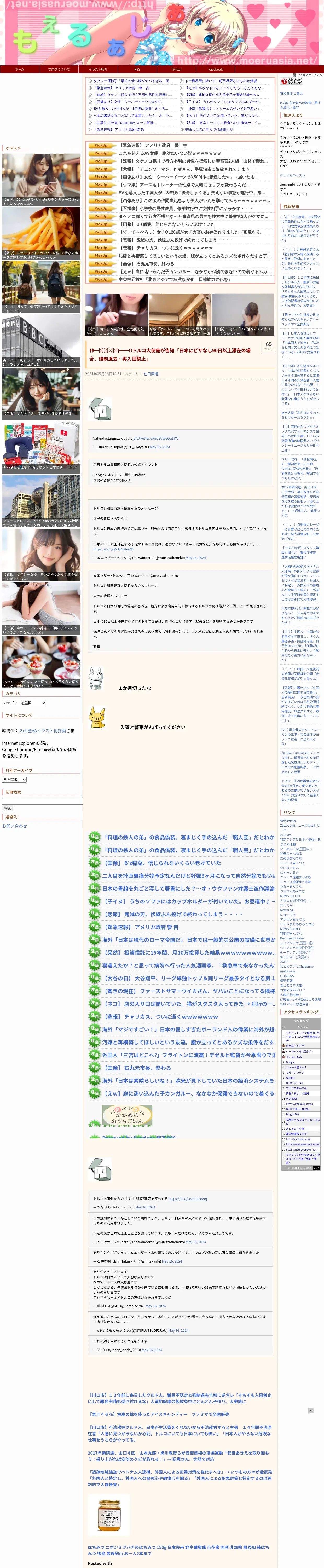
Task: Click green 注目 badge beside first 料理の鉄人 link
Action: (x=94, y=837)
